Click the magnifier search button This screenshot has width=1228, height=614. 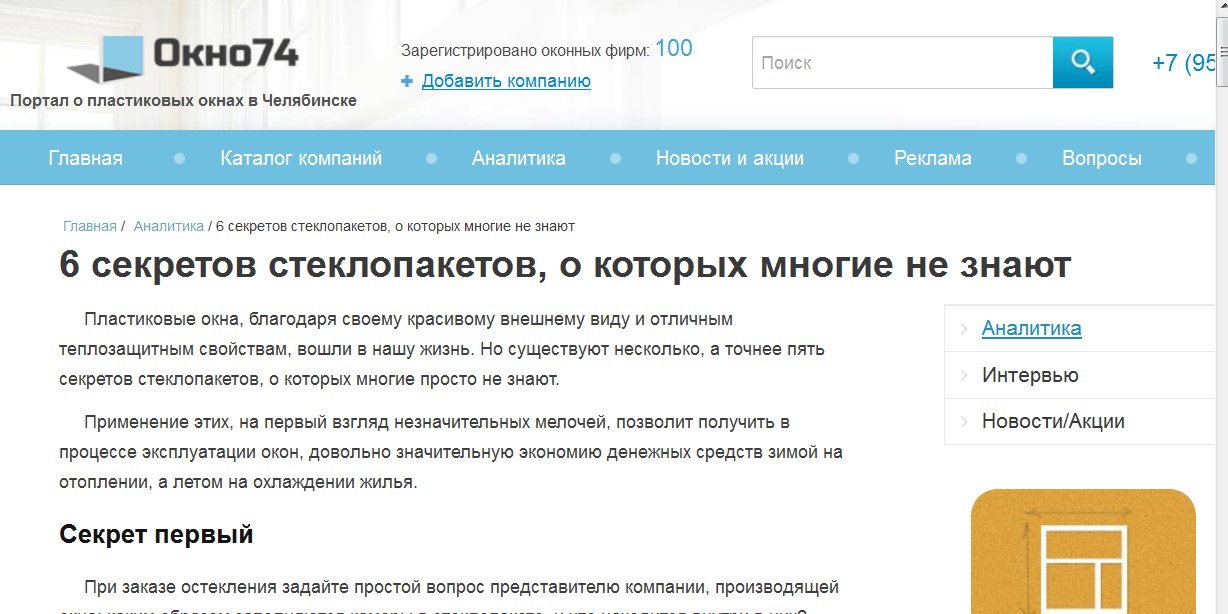pos(1083,62)
